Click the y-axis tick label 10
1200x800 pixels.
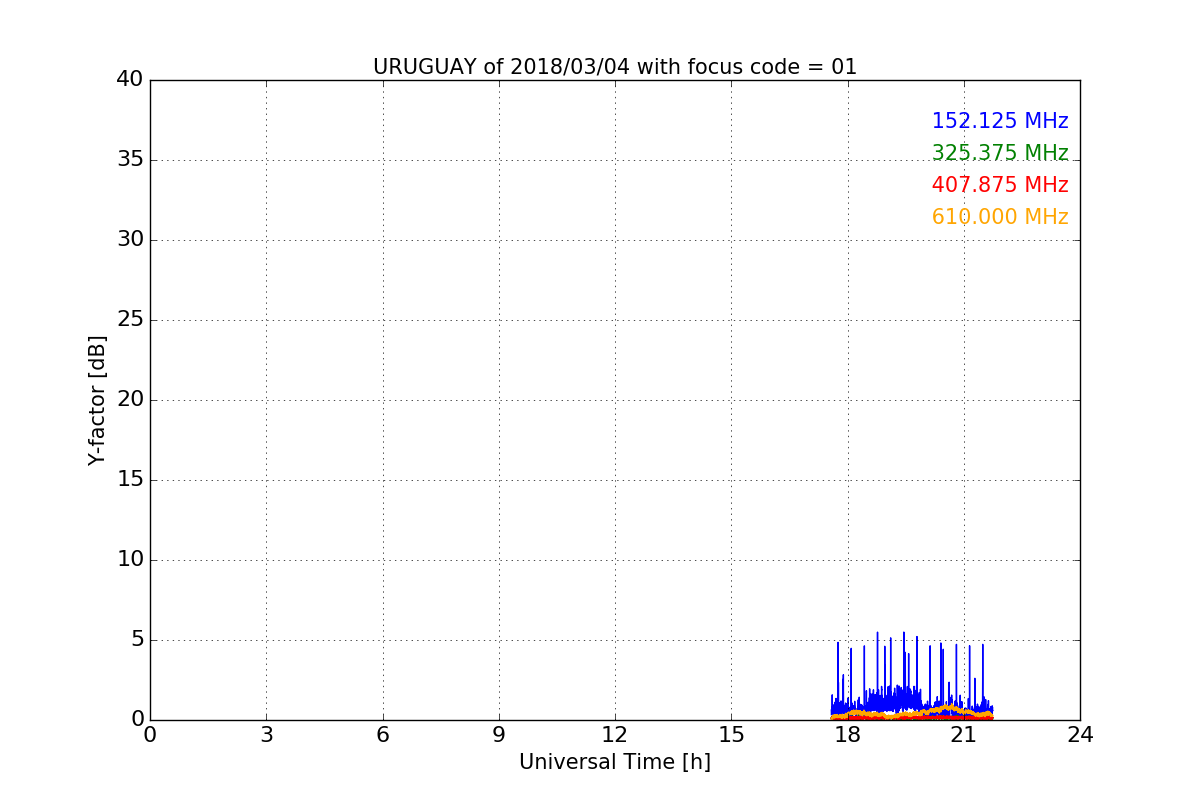(x=130, y=559)
